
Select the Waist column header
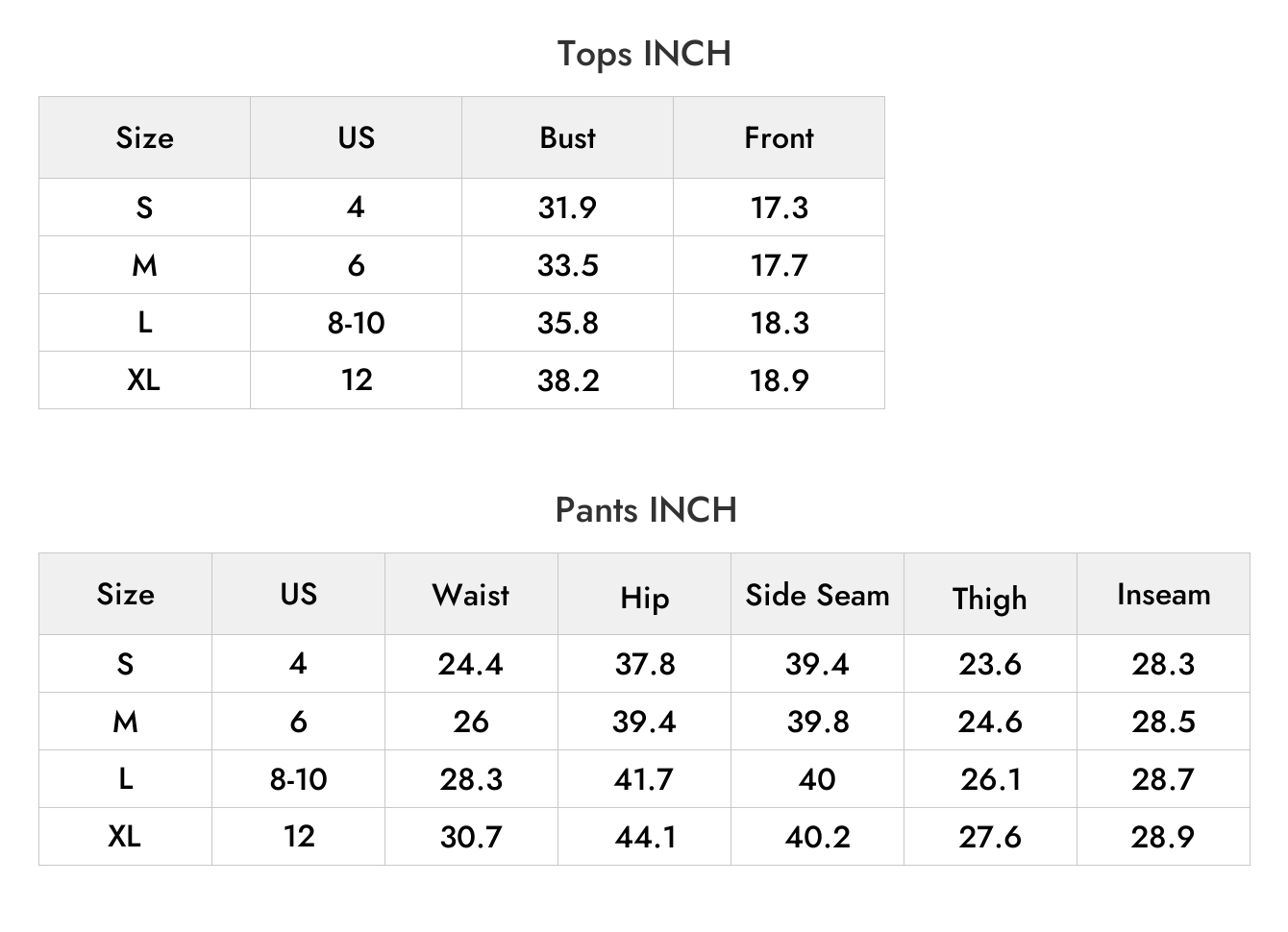click(x=471, y=594)
